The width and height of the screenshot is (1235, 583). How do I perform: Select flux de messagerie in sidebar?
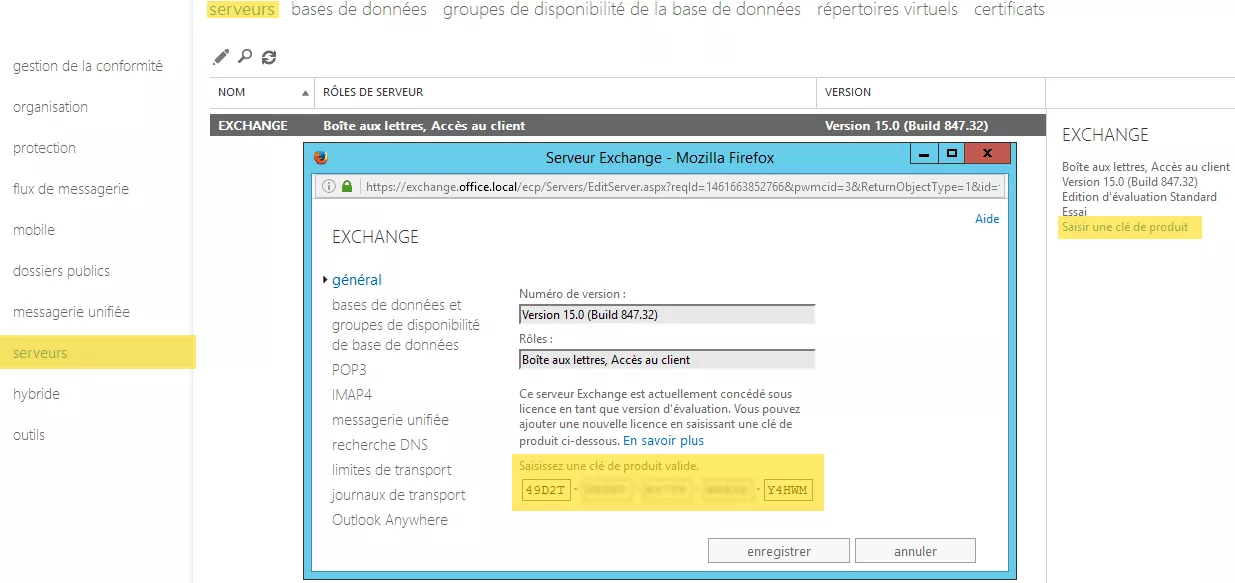(71, 189)
